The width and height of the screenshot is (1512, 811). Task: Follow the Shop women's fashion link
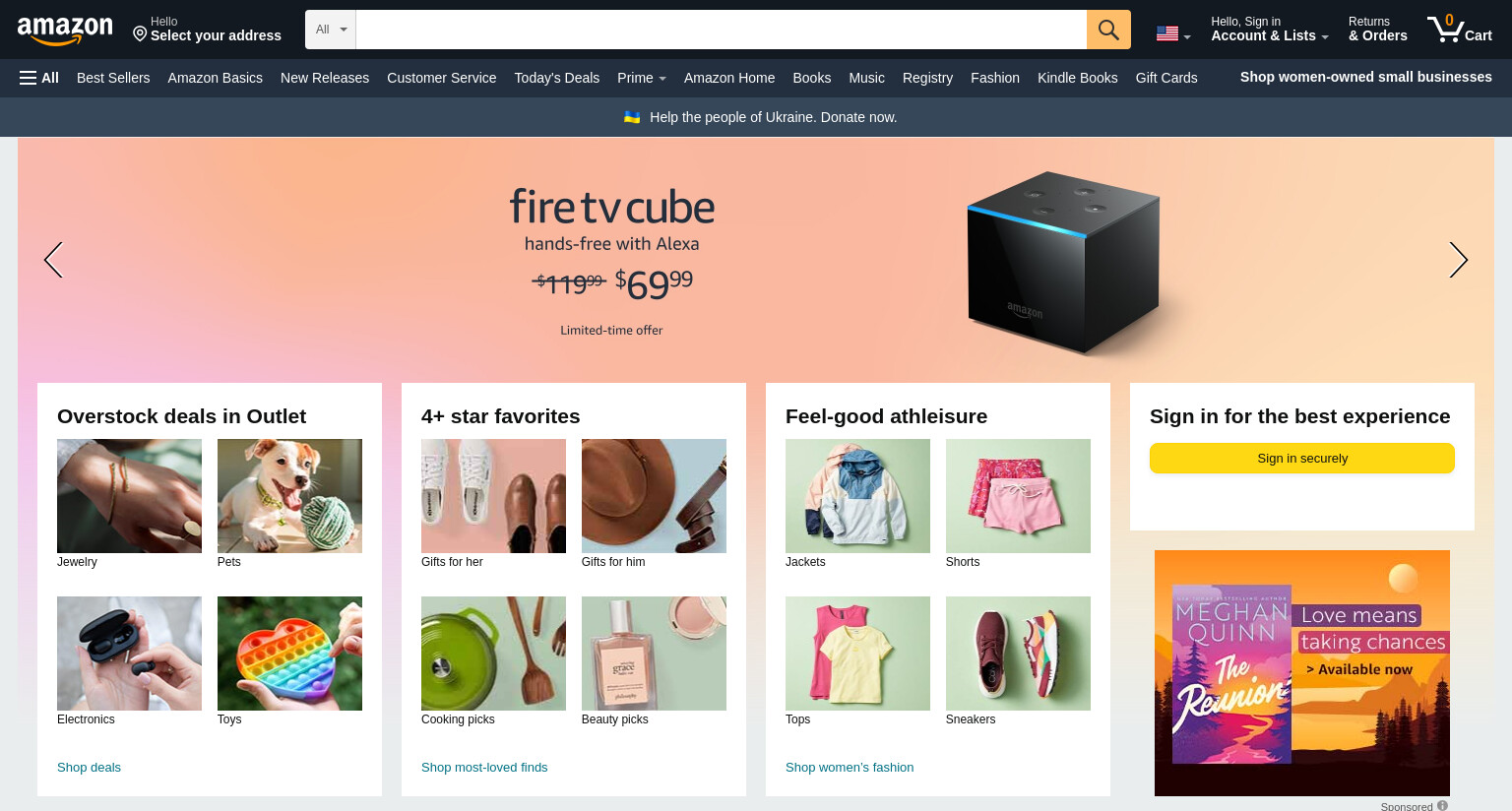[x=850, y=768]
